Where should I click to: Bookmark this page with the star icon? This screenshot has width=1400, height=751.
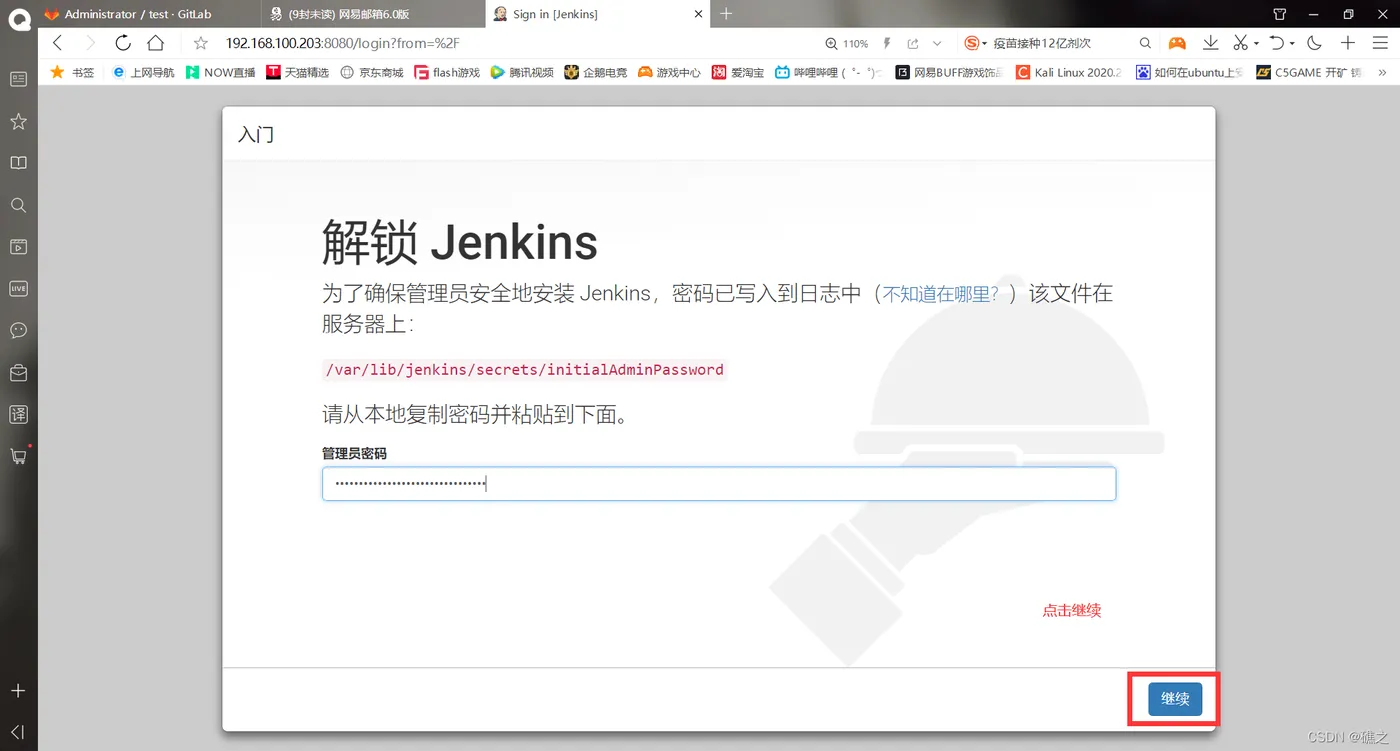pos(201,43)
